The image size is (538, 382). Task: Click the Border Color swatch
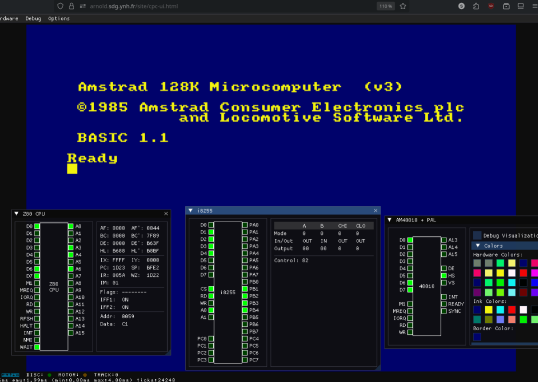pos(477,337)
